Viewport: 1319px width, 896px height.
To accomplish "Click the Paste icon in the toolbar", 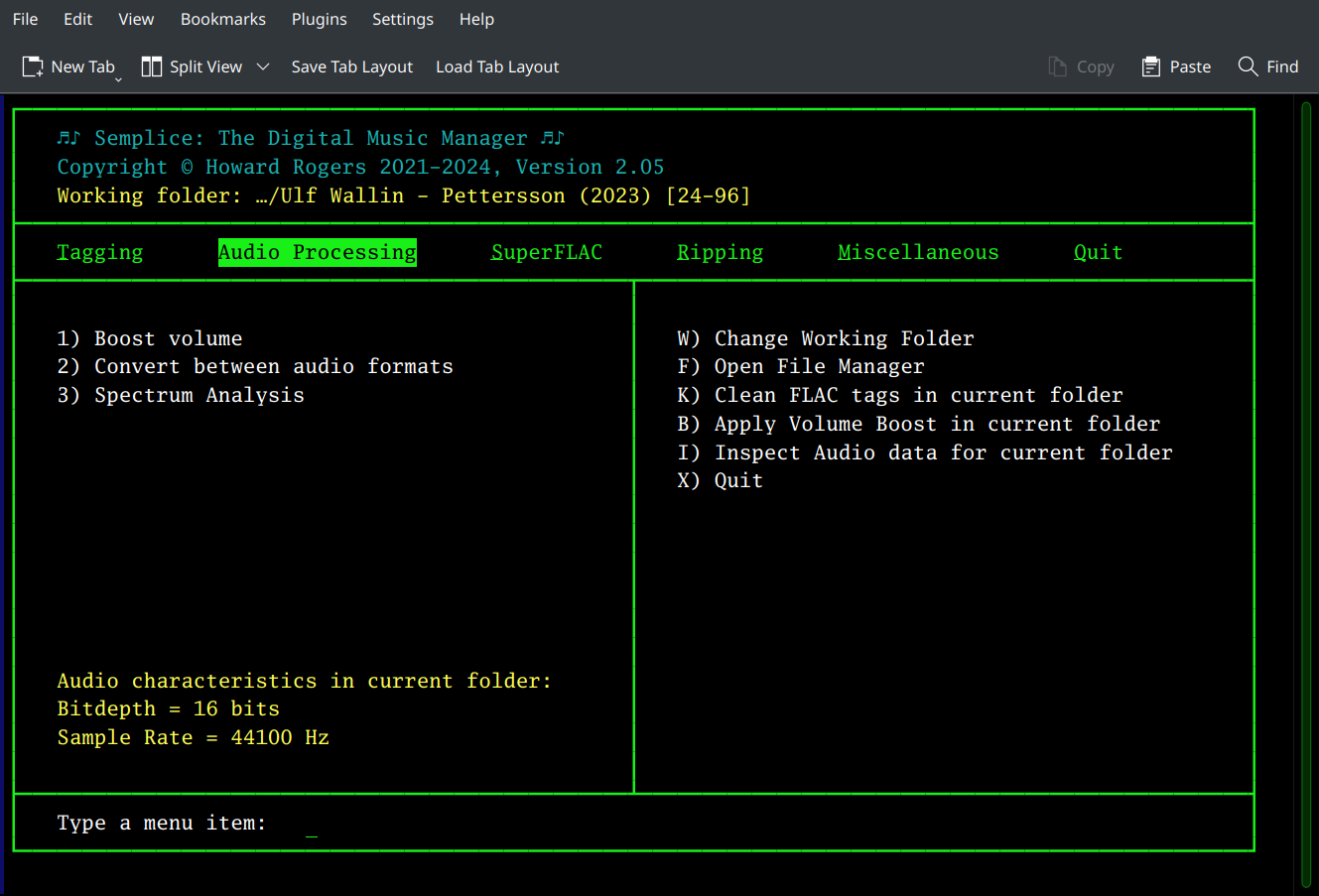I will (1152, 66).
